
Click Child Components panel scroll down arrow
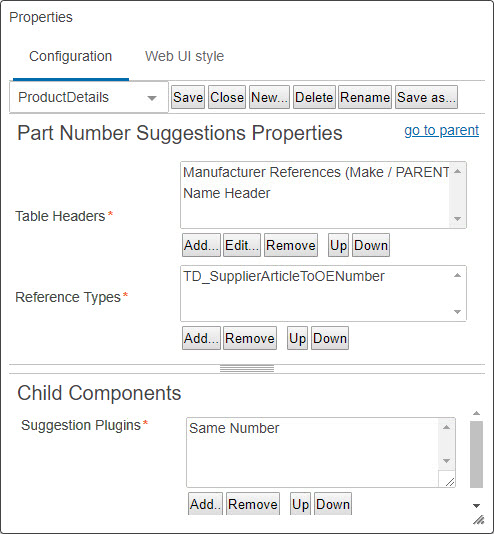pos(477,506)
